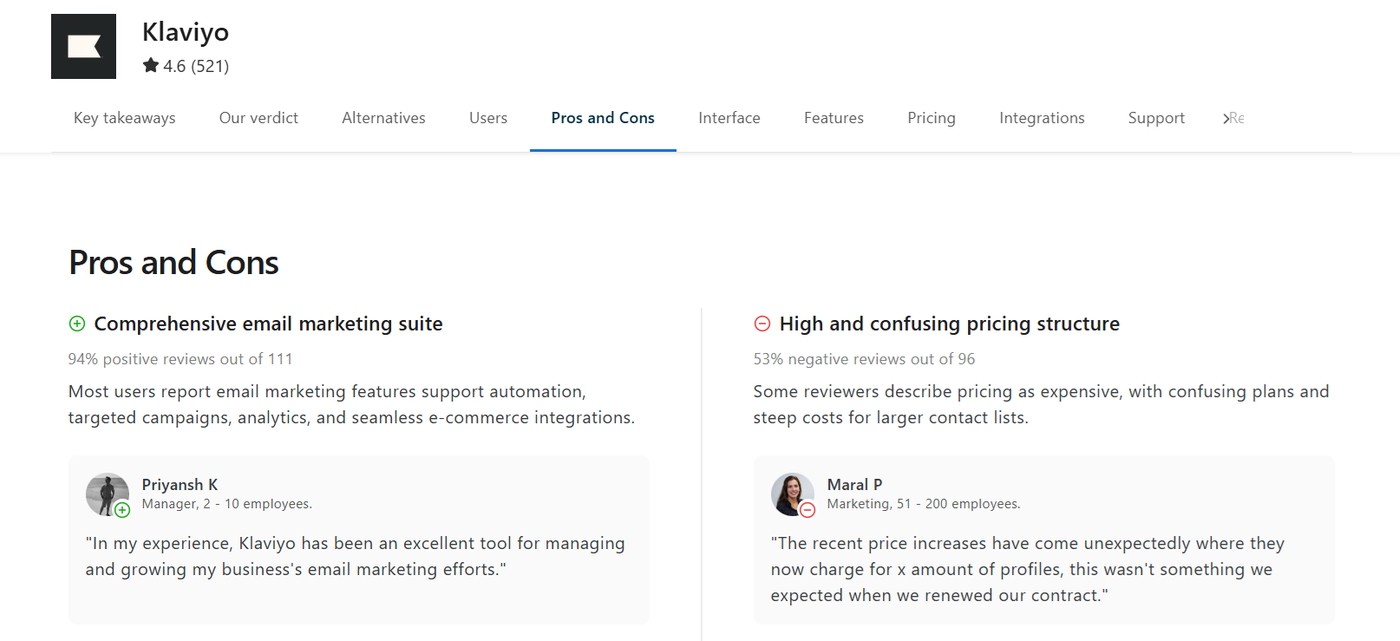The image size is (1400, 641).
Task: Click 'Manager, 2 - 10 employees.' text
Action: [x=227, y=504]
